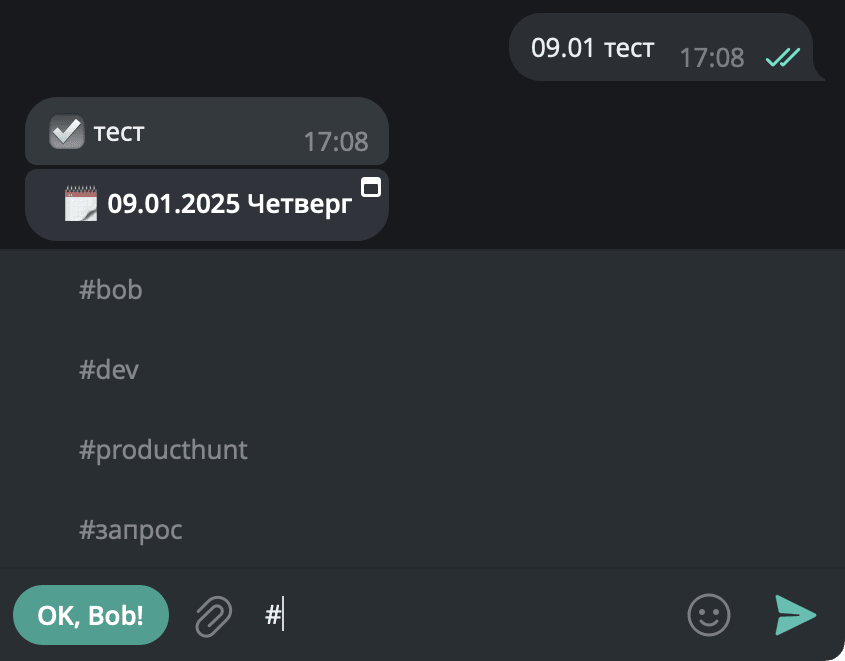Click the outgoing 09.01 тест message bubble
Viewport: 845px width, 661px height.
[x=594, y=46]
